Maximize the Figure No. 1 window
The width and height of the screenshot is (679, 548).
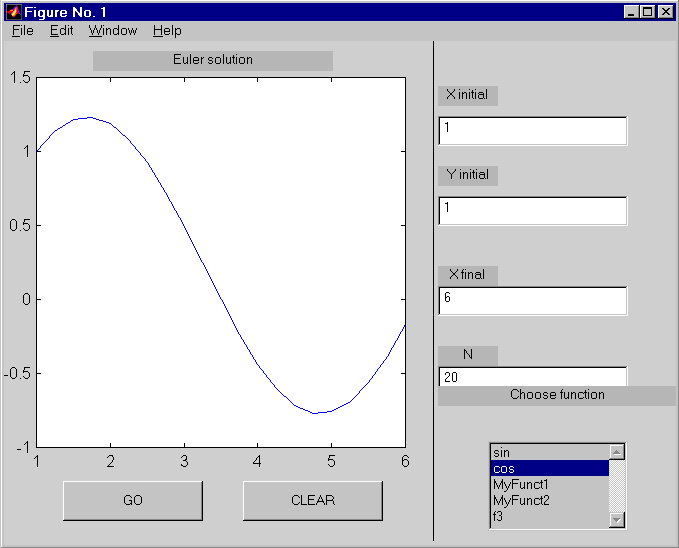click(648, 12)
